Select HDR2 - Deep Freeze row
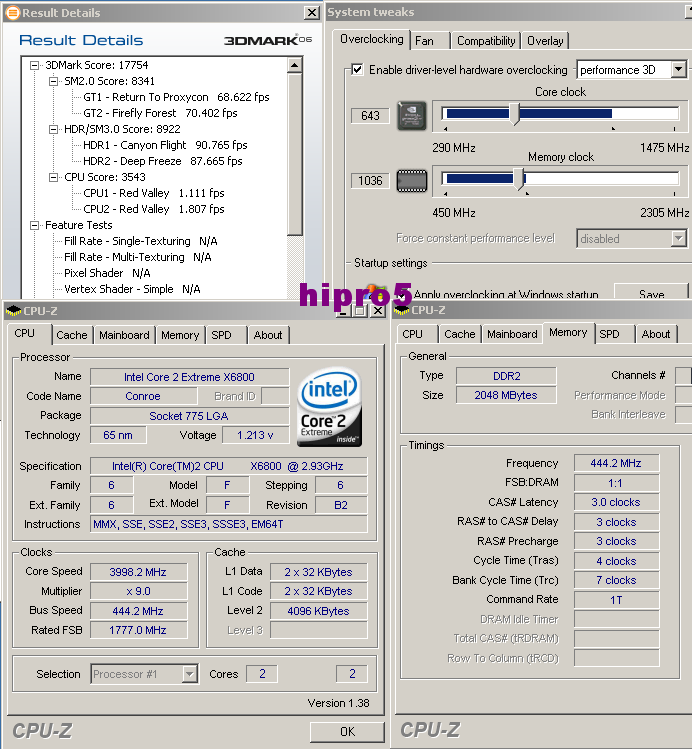Image resolution: width=692 pixels, height=749 pixels. (163, 161)
